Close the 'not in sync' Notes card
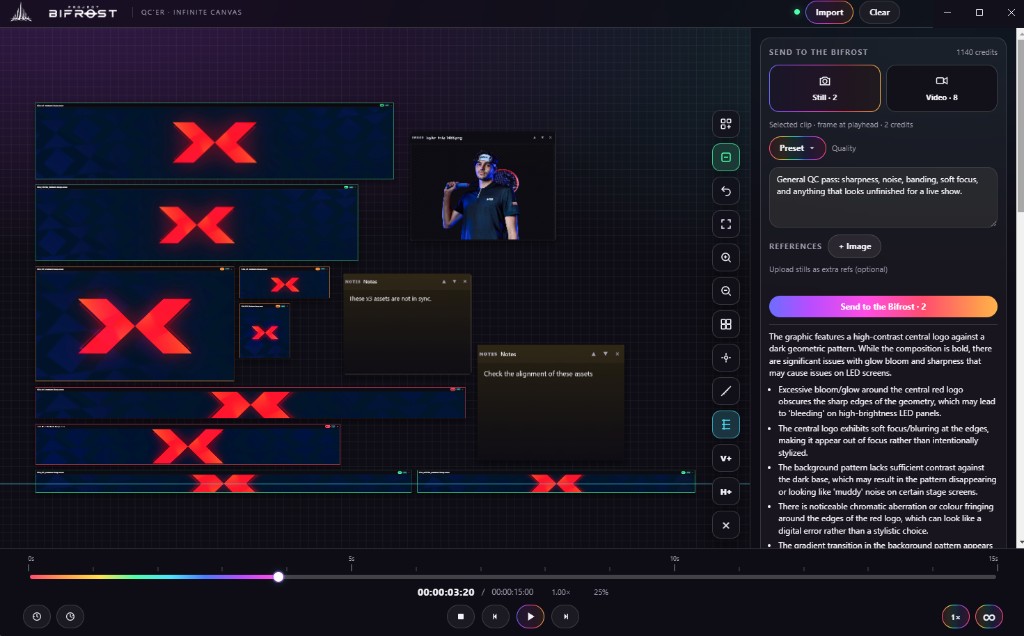1024x636 pixels. click(465, 281)
